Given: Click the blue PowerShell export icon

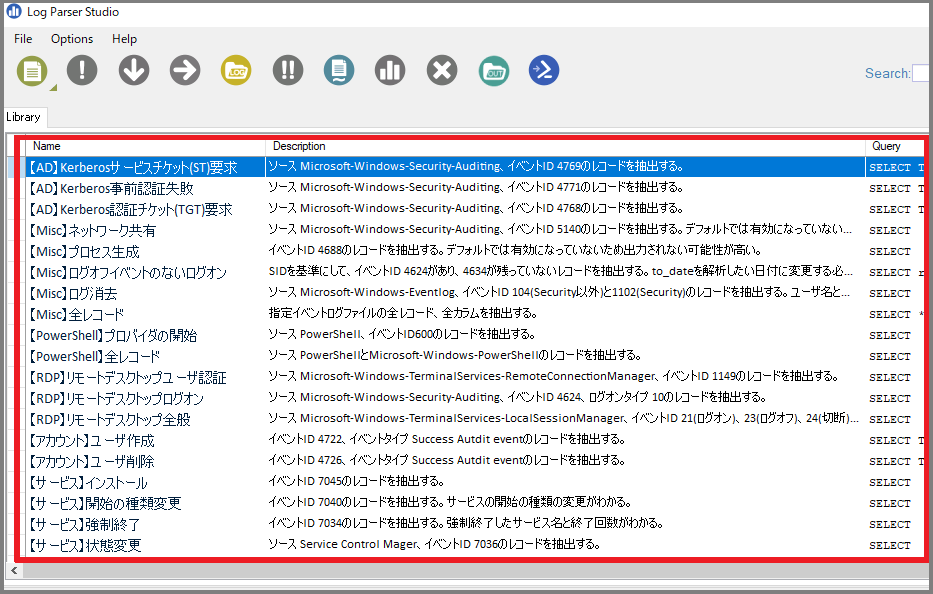Looking at the screenshot, I should click(x=544, y=70).
